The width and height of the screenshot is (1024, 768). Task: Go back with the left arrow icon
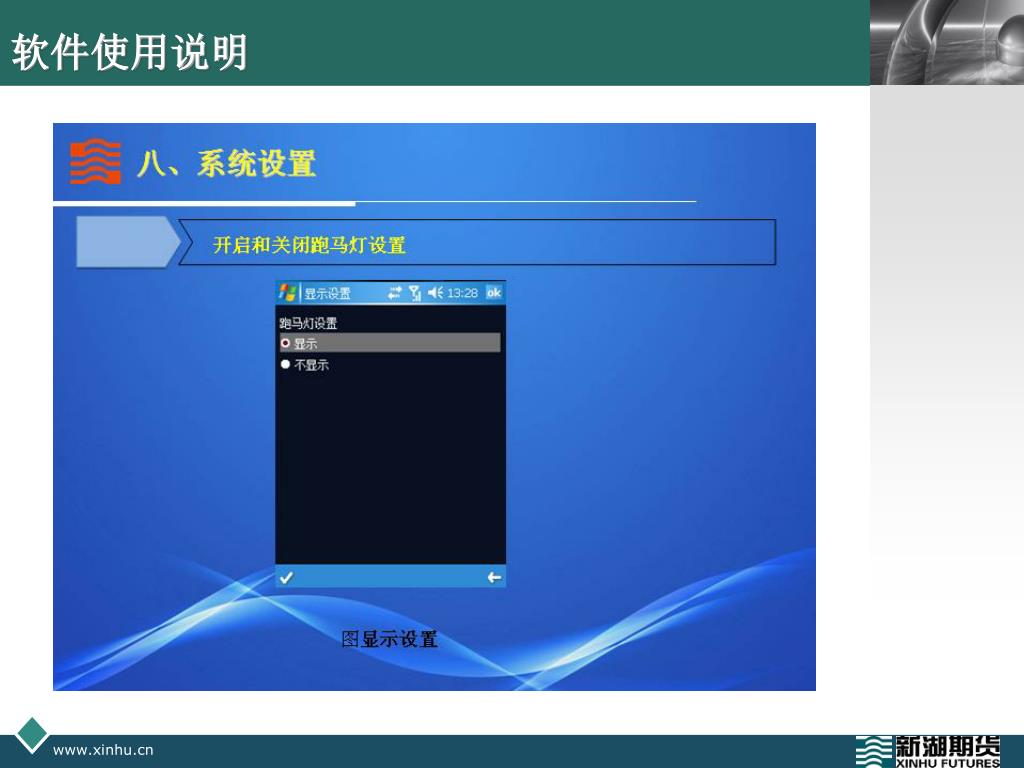pos(494,577)
